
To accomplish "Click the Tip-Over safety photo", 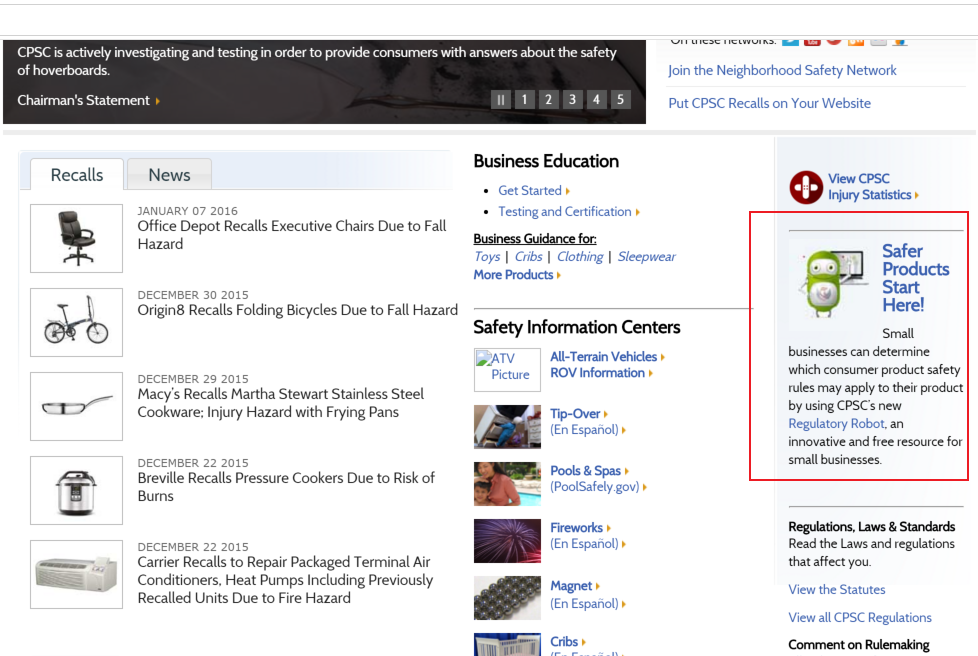I will (x=507, y=427).
